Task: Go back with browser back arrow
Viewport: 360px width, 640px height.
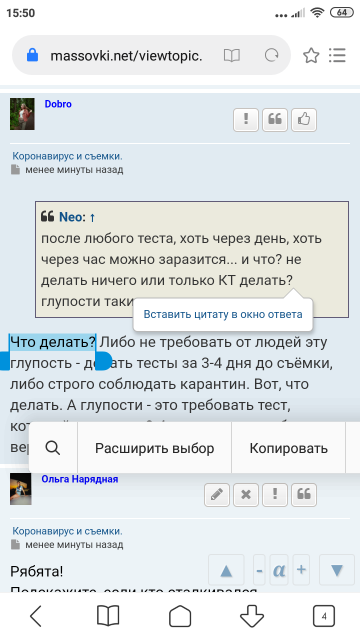Action: 36,616
